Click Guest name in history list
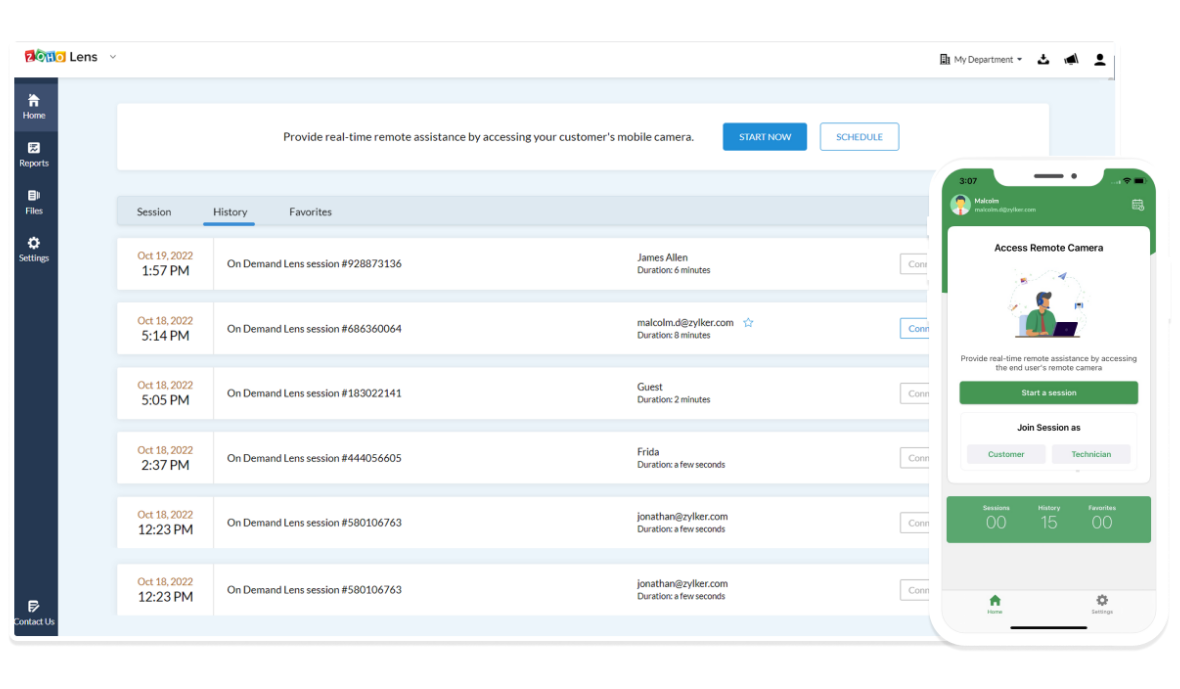 coord(649,387)
